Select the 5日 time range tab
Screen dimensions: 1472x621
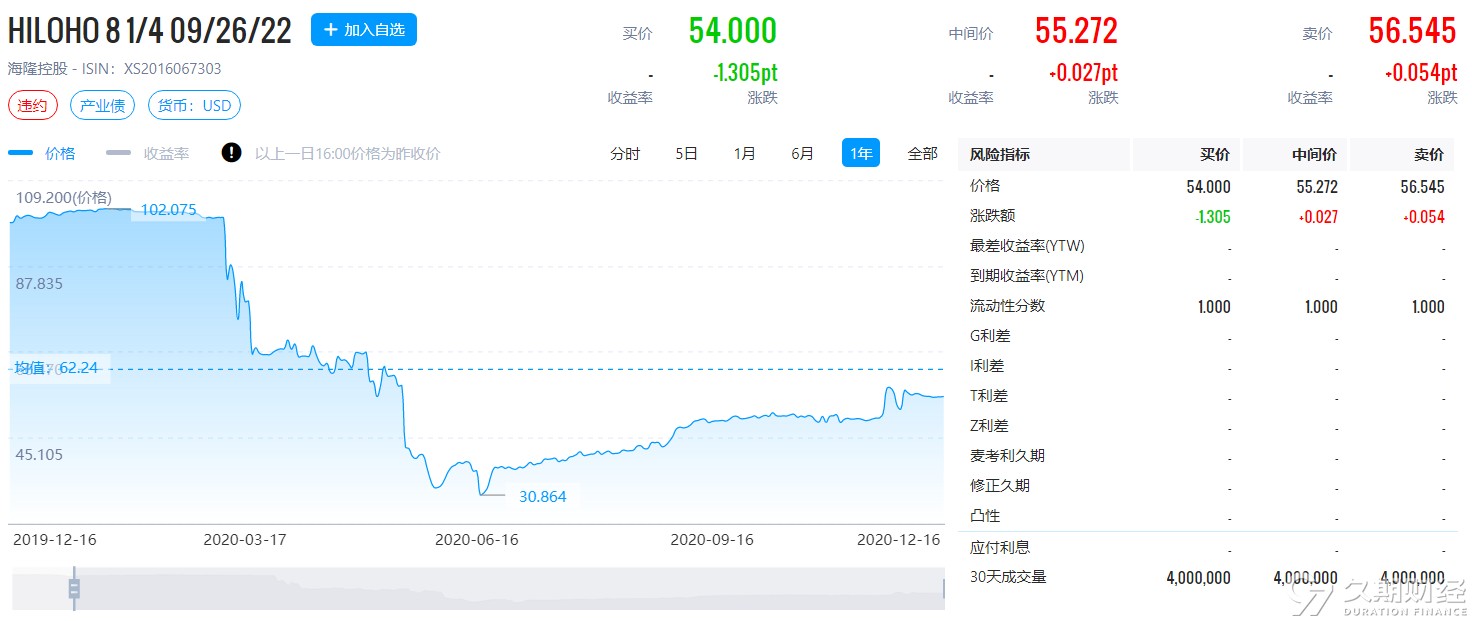686,153
